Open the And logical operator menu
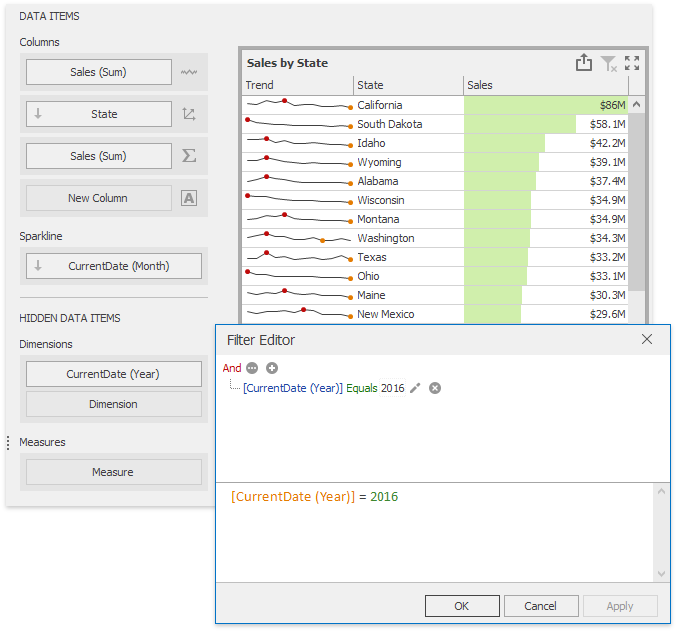The image size is (677, 632). tap(232, 368)
